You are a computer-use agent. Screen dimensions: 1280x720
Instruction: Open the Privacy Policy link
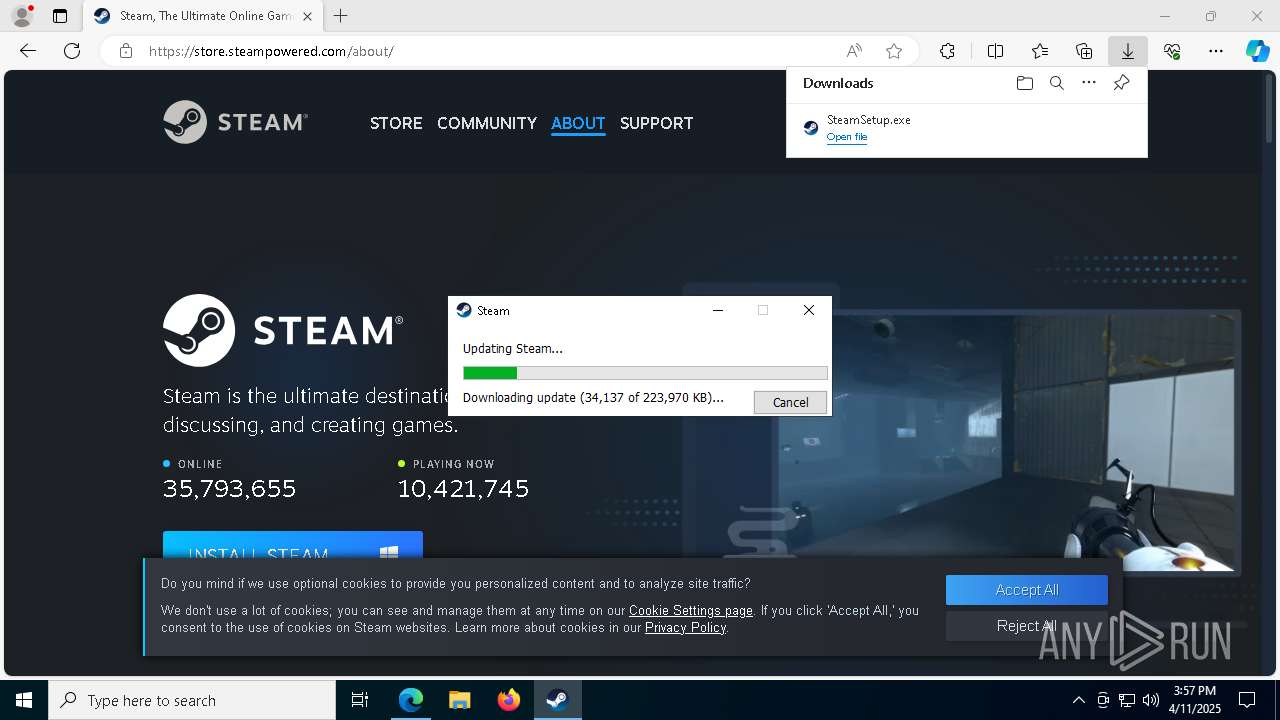[x=685, y=627]
